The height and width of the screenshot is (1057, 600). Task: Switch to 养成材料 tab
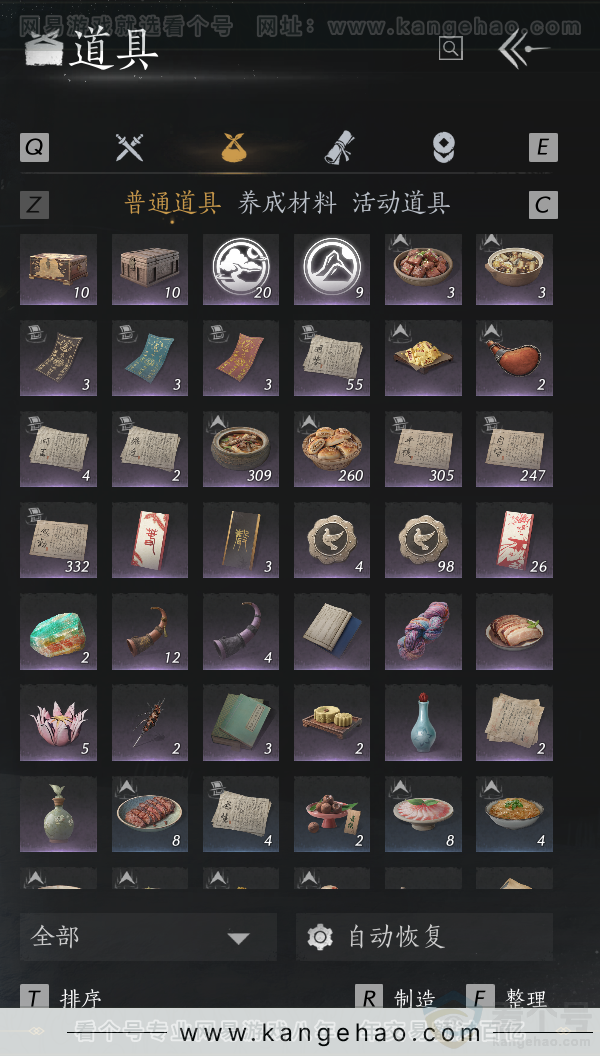click(x=287, y=203)
